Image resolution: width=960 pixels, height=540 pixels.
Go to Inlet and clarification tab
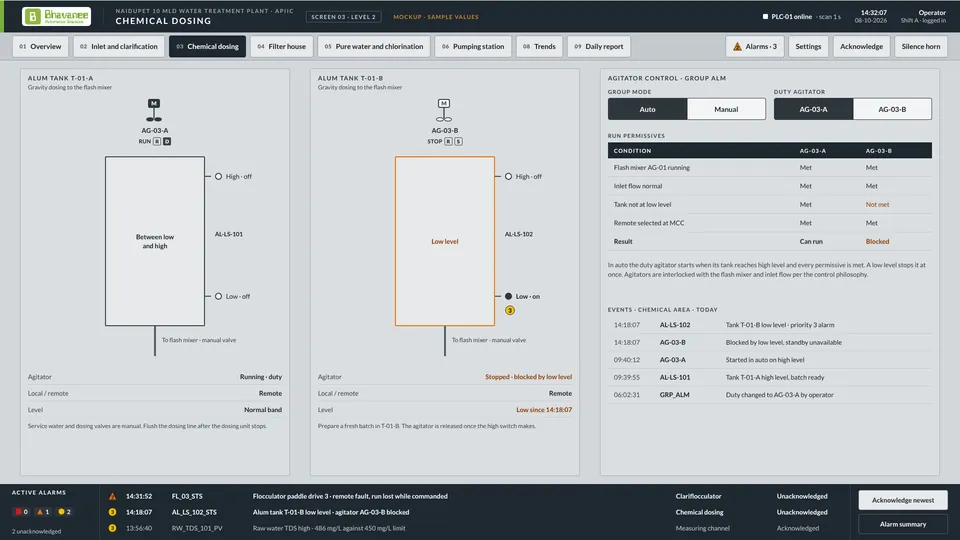point(119,47)
